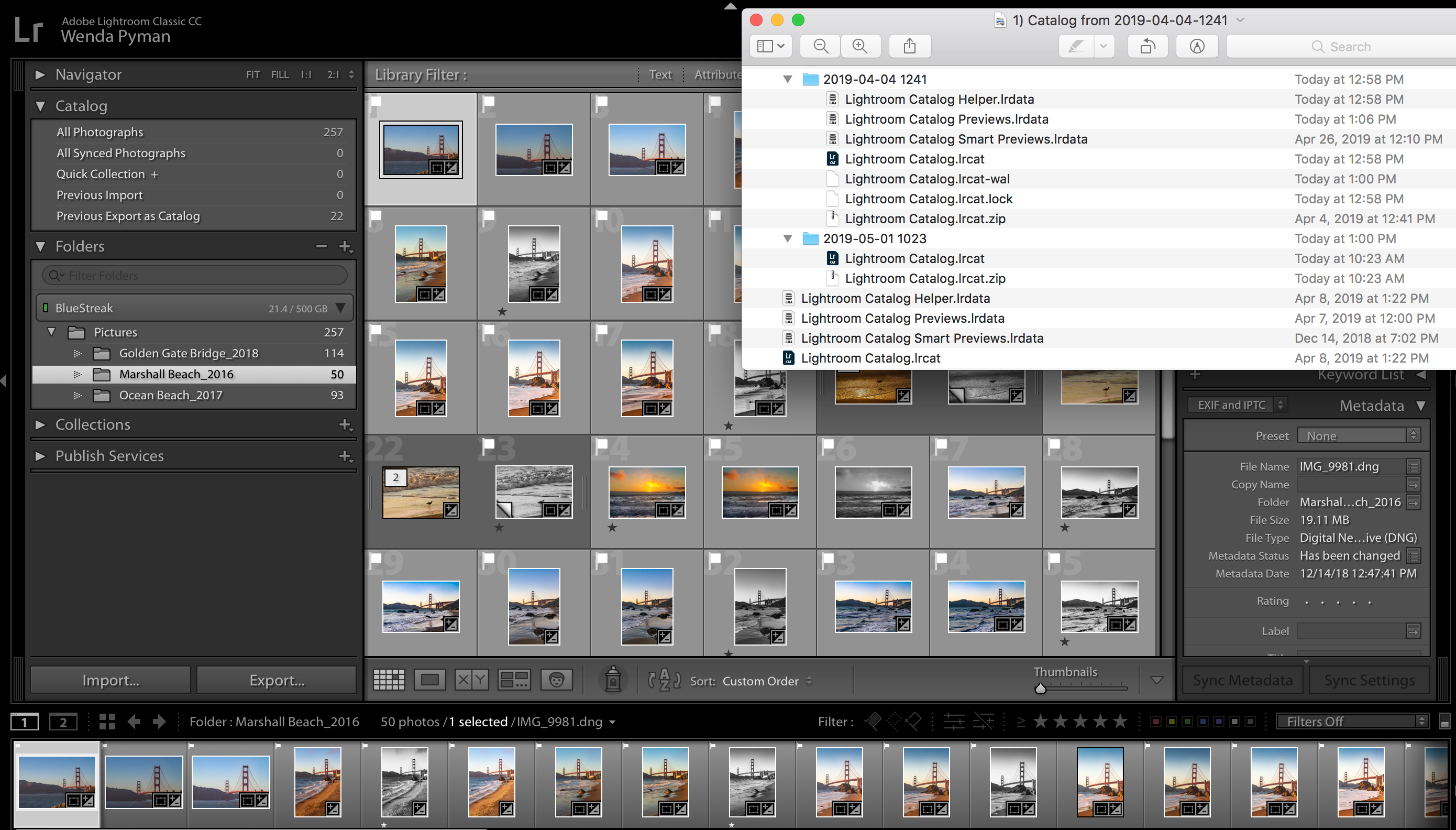Screen dimensions: 1456x830
Task: Open Survey view icon
Action: 514,680
